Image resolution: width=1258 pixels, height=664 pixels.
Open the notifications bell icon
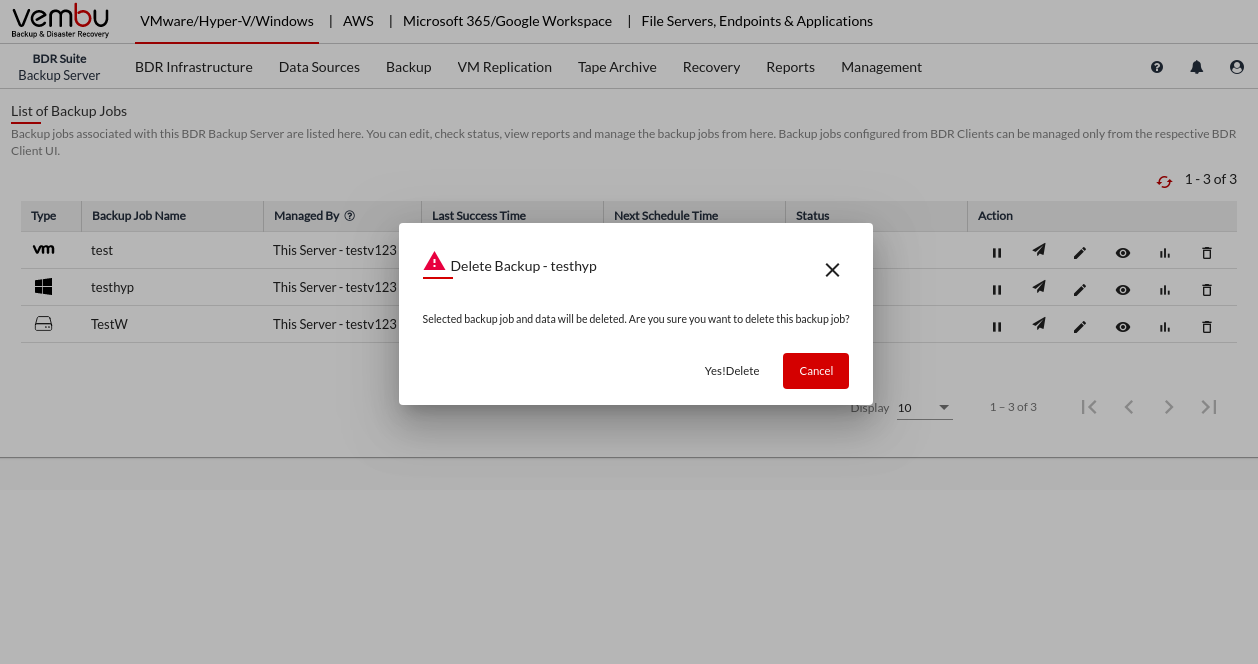pyautogui.click(x=1196, y=67)
